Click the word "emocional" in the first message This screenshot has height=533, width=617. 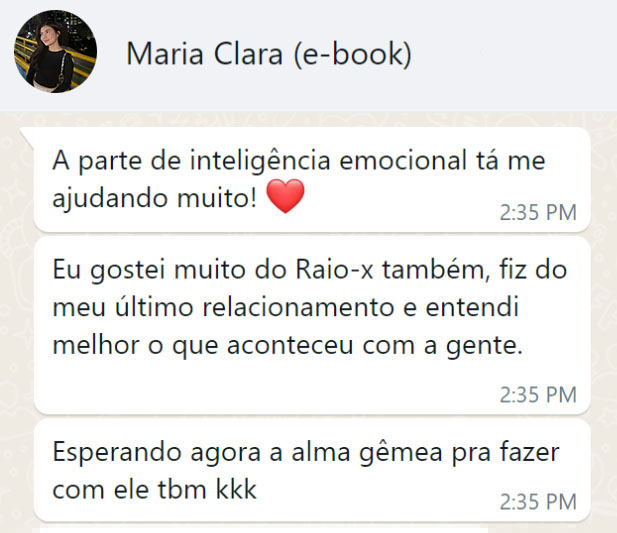coord(403,160)
